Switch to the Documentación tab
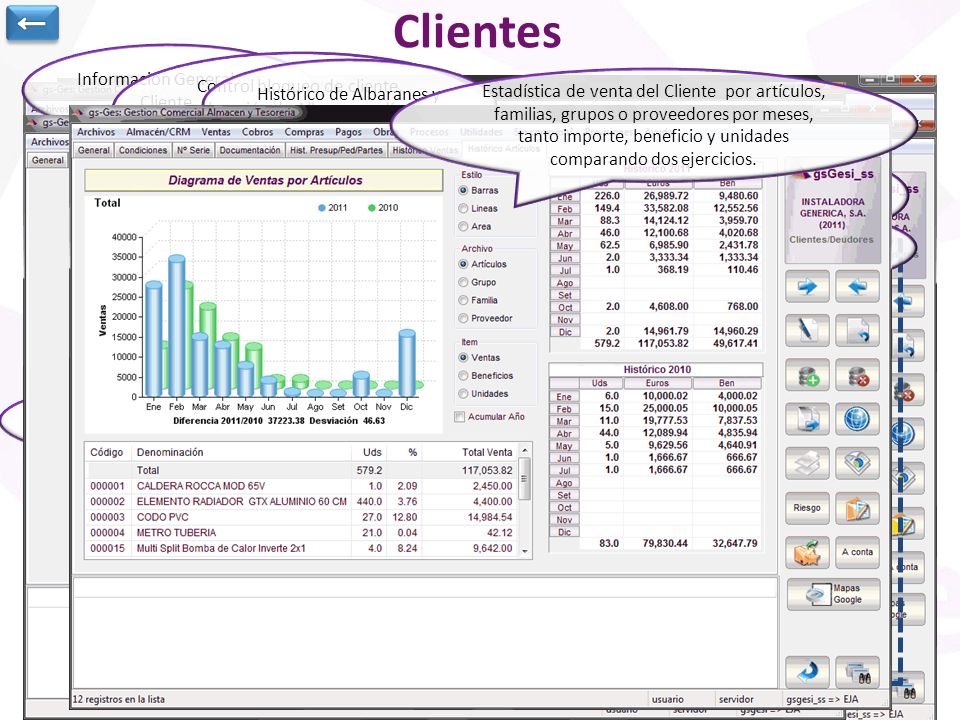Screen dimensions: 960x720 [250, 150]
